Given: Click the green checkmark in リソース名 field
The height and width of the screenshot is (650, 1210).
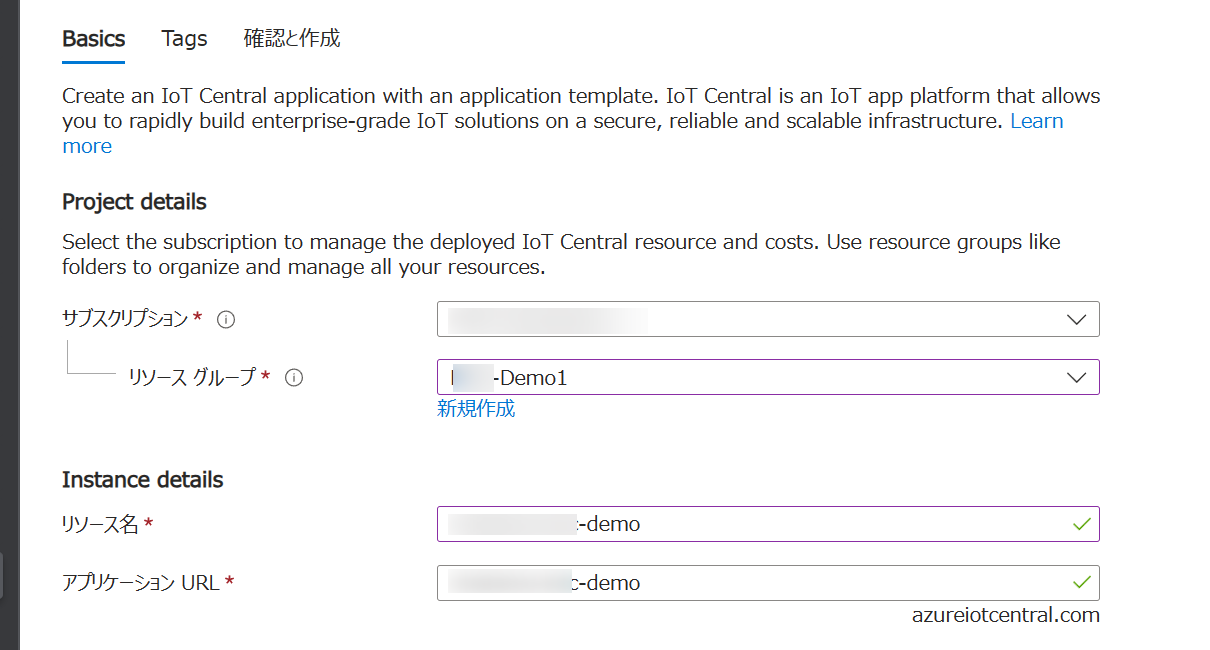Looking at the screenshot, I should [1081, 523].
